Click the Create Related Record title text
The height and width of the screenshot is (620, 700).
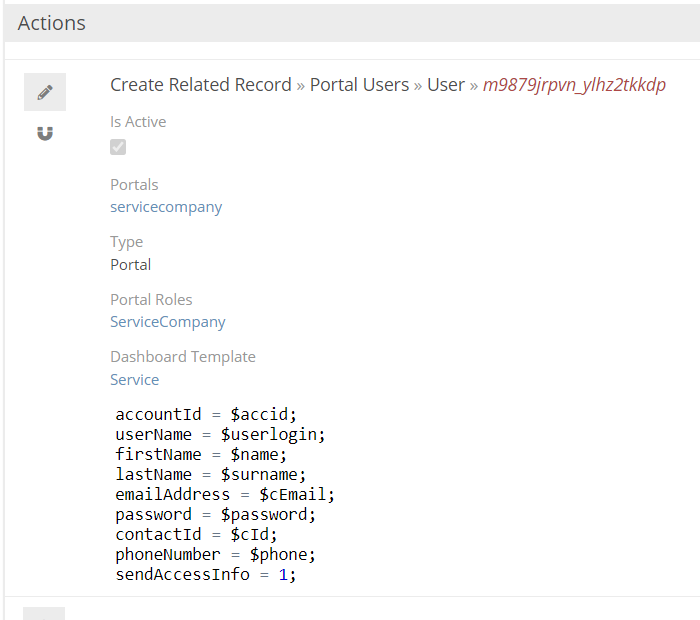[200, 85]
